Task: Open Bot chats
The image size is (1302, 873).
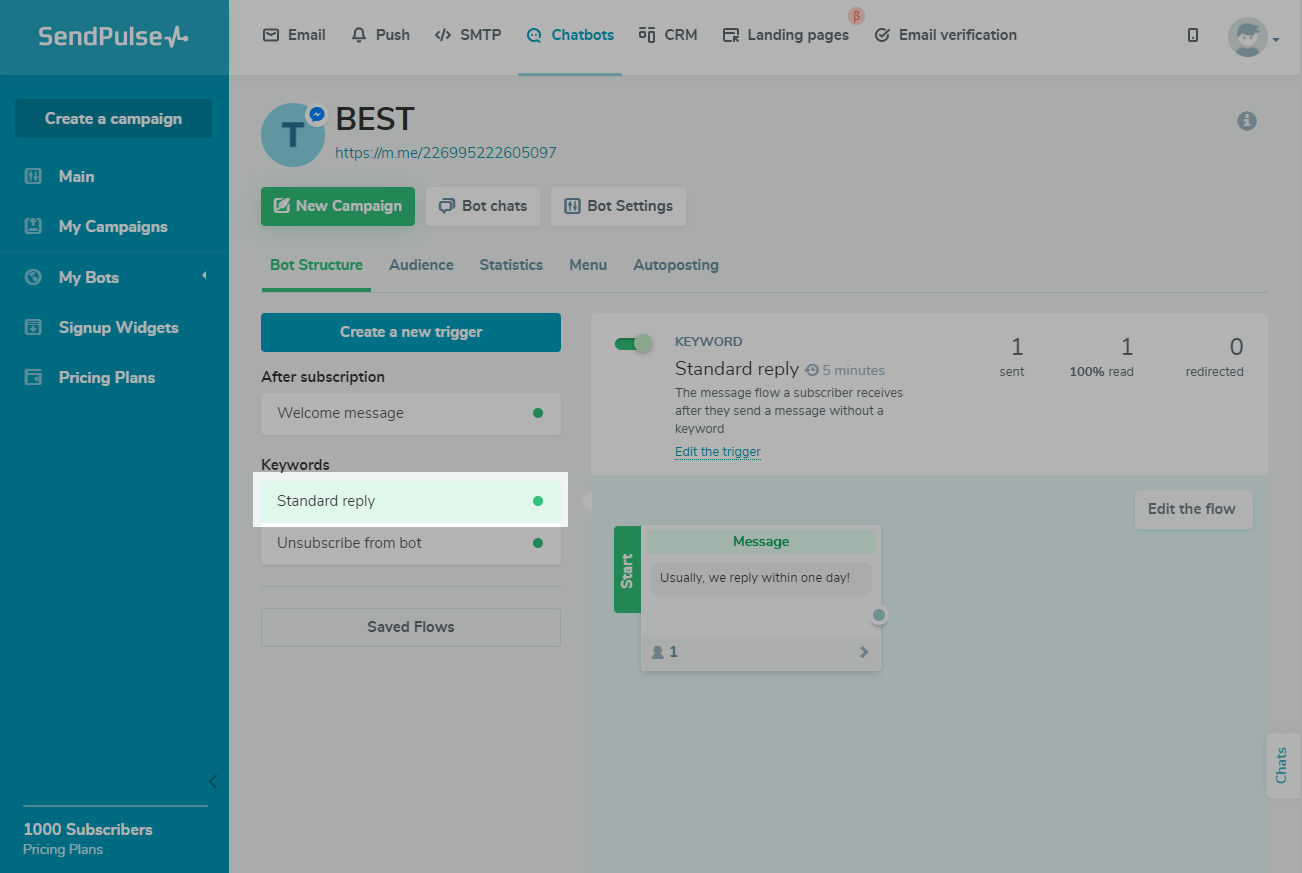Action: pos(483,206)
